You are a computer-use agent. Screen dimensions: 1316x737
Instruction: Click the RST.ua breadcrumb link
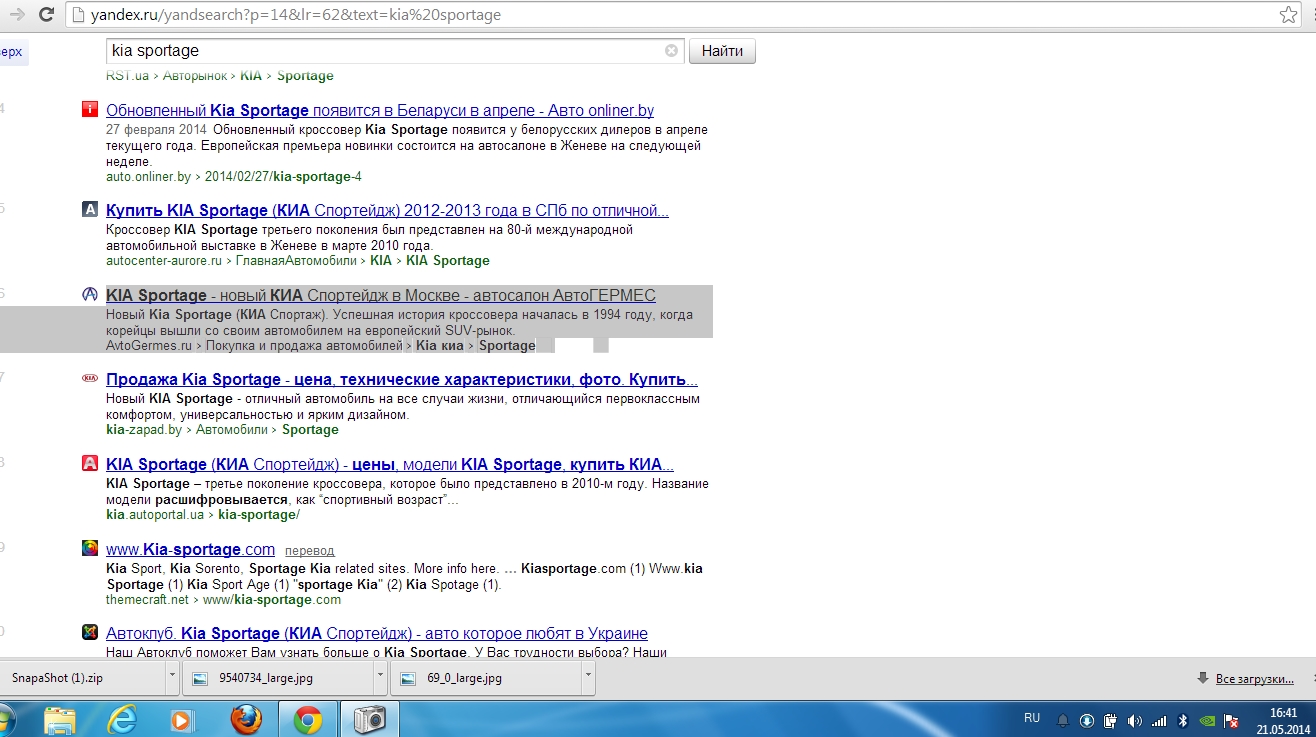coord(127,76)
